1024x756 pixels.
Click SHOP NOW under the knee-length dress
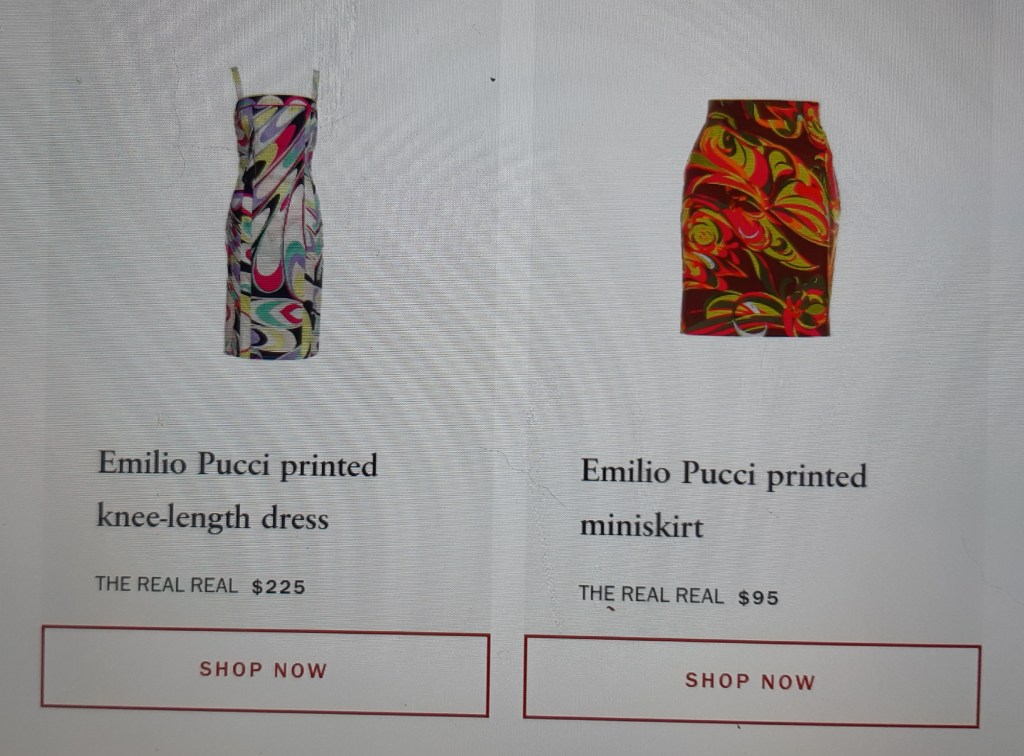click(265, 670)
